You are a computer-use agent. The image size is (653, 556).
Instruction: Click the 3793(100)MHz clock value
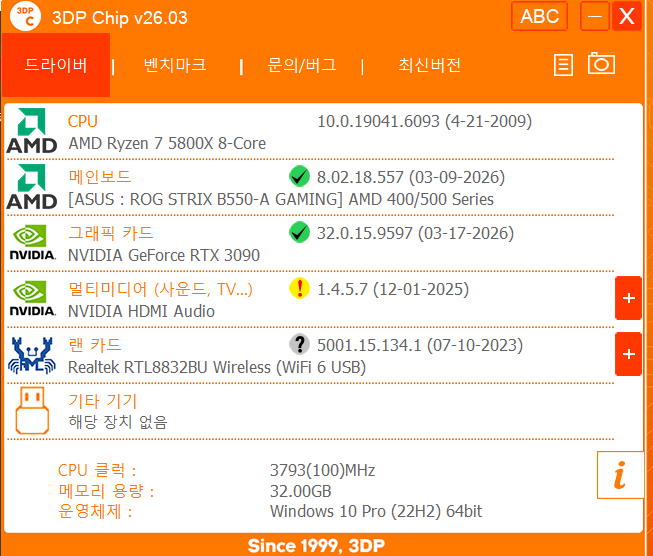pyautogui.click(x=322, y=470)
